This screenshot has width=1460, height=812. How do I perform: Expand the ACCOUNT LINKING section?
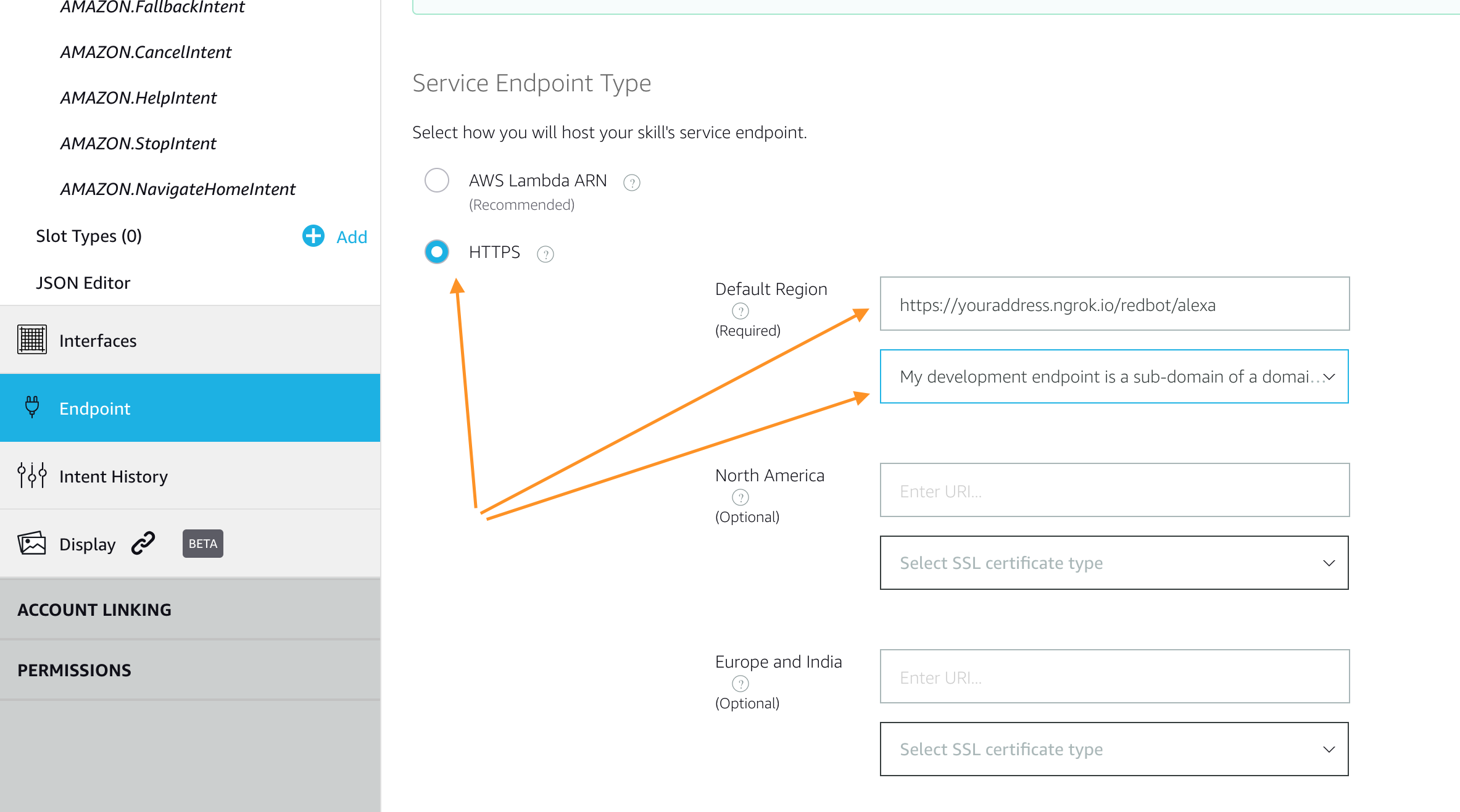pos(190,610)
